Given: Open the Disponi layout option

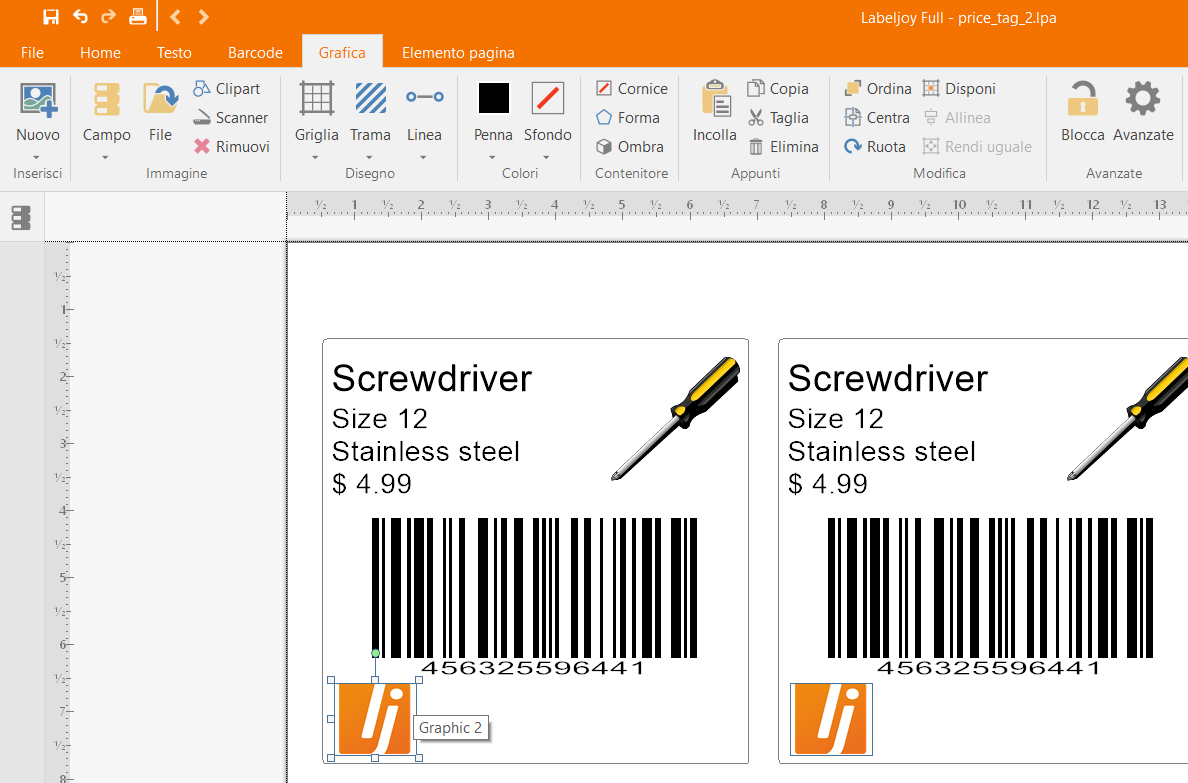Looking at the screenshot, I should (x=959, y=89).
